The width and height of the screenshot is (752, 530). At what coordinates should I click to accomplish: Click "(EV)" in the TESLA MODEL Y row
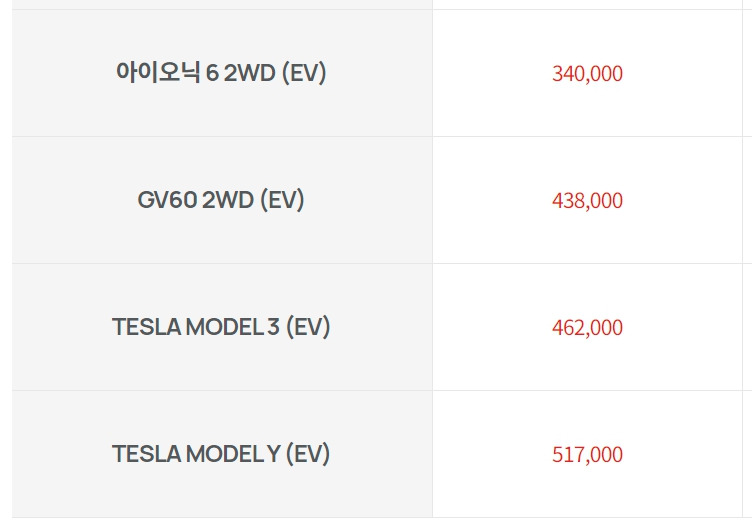tap(308, 454)
